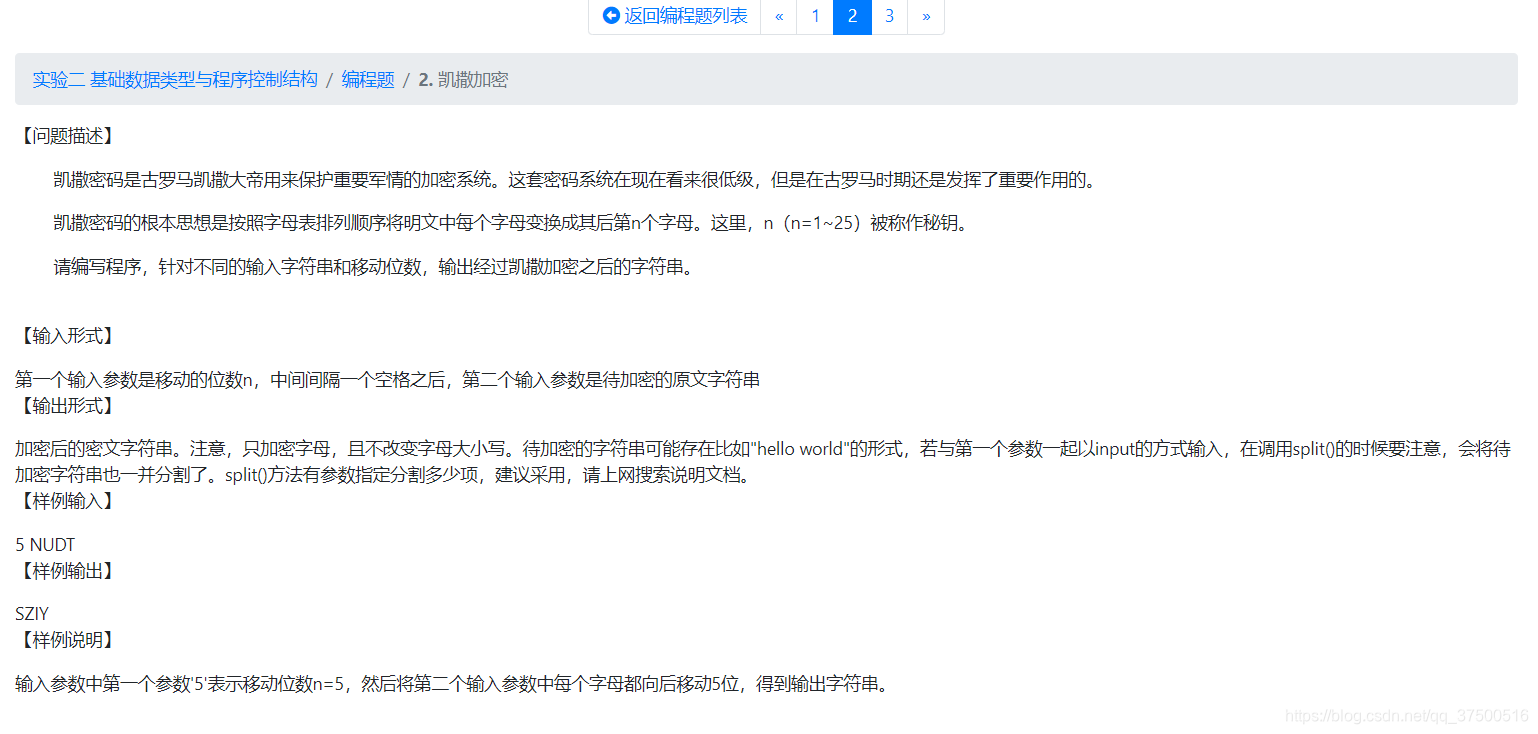Go to page 1 of the problems
Viewport: 1538px width, 734px height.
point(815,16)
